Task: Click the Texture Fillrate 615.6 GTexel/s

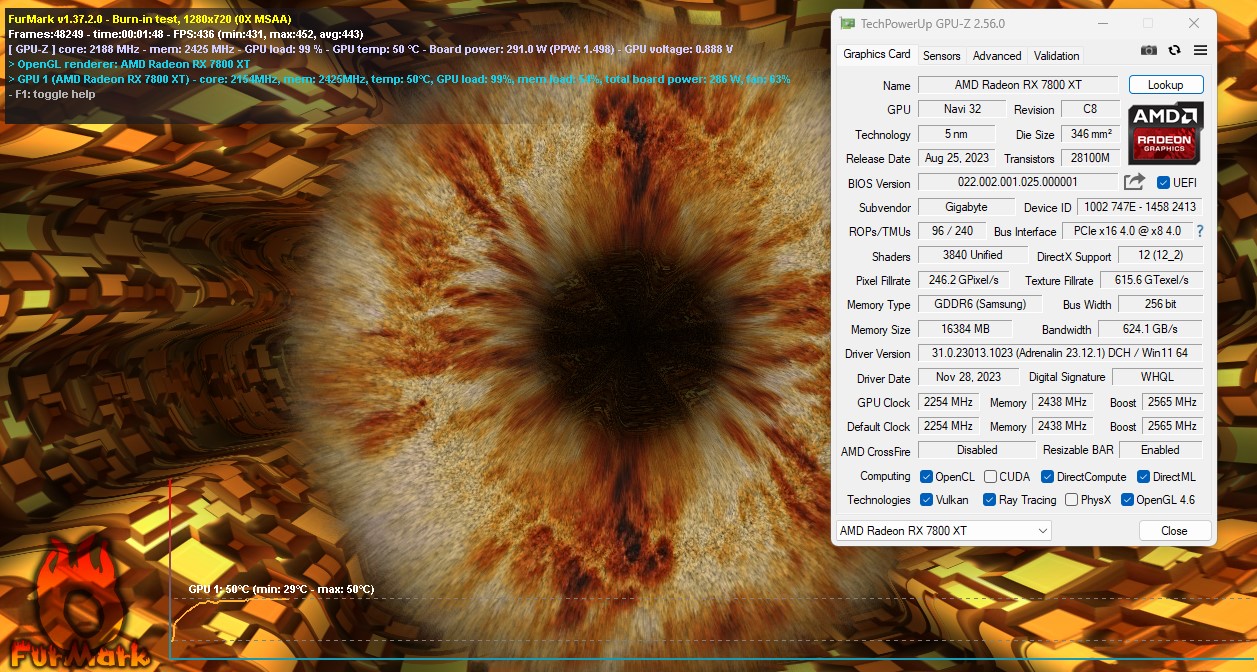Action: 1152,280
